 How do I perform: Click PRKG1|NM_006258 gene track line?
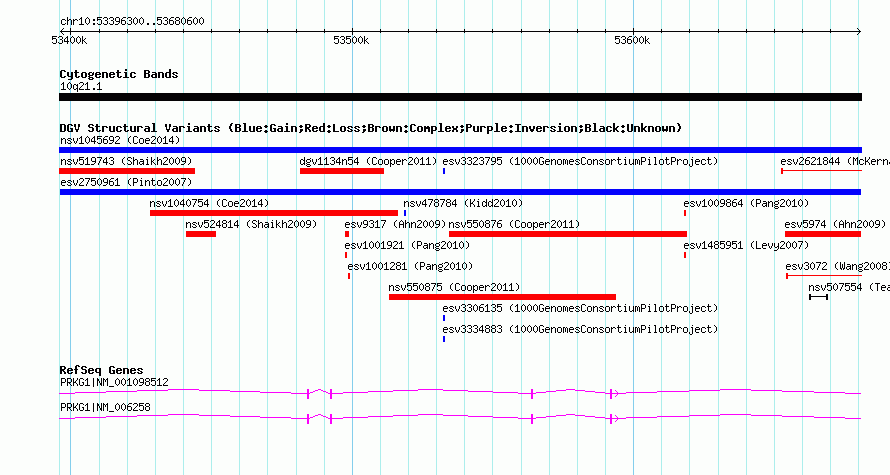(x=460, y=418)
